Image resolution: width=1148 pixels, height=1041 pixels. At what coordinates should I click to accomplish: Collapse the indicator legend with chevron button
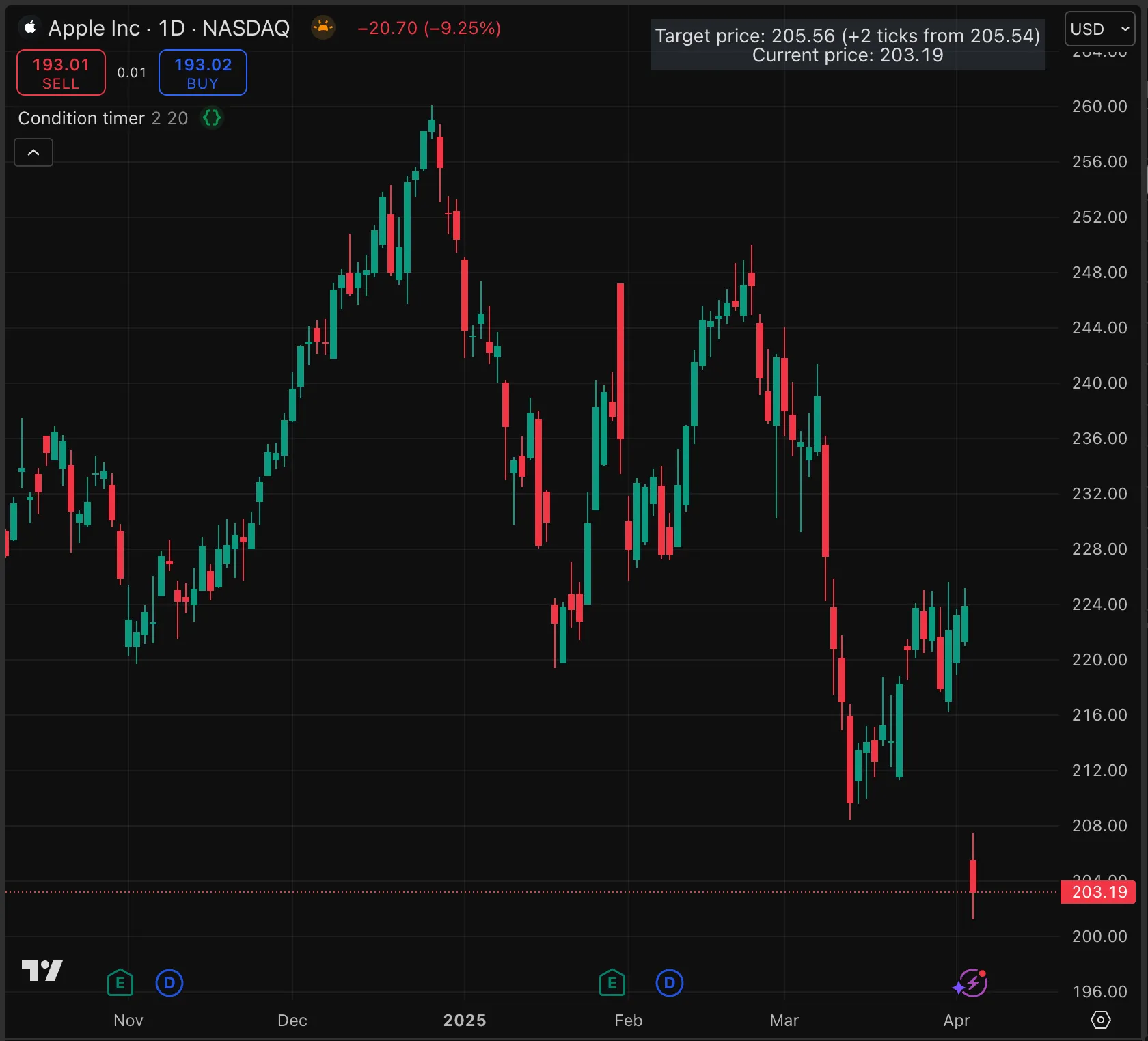[33, 152]
